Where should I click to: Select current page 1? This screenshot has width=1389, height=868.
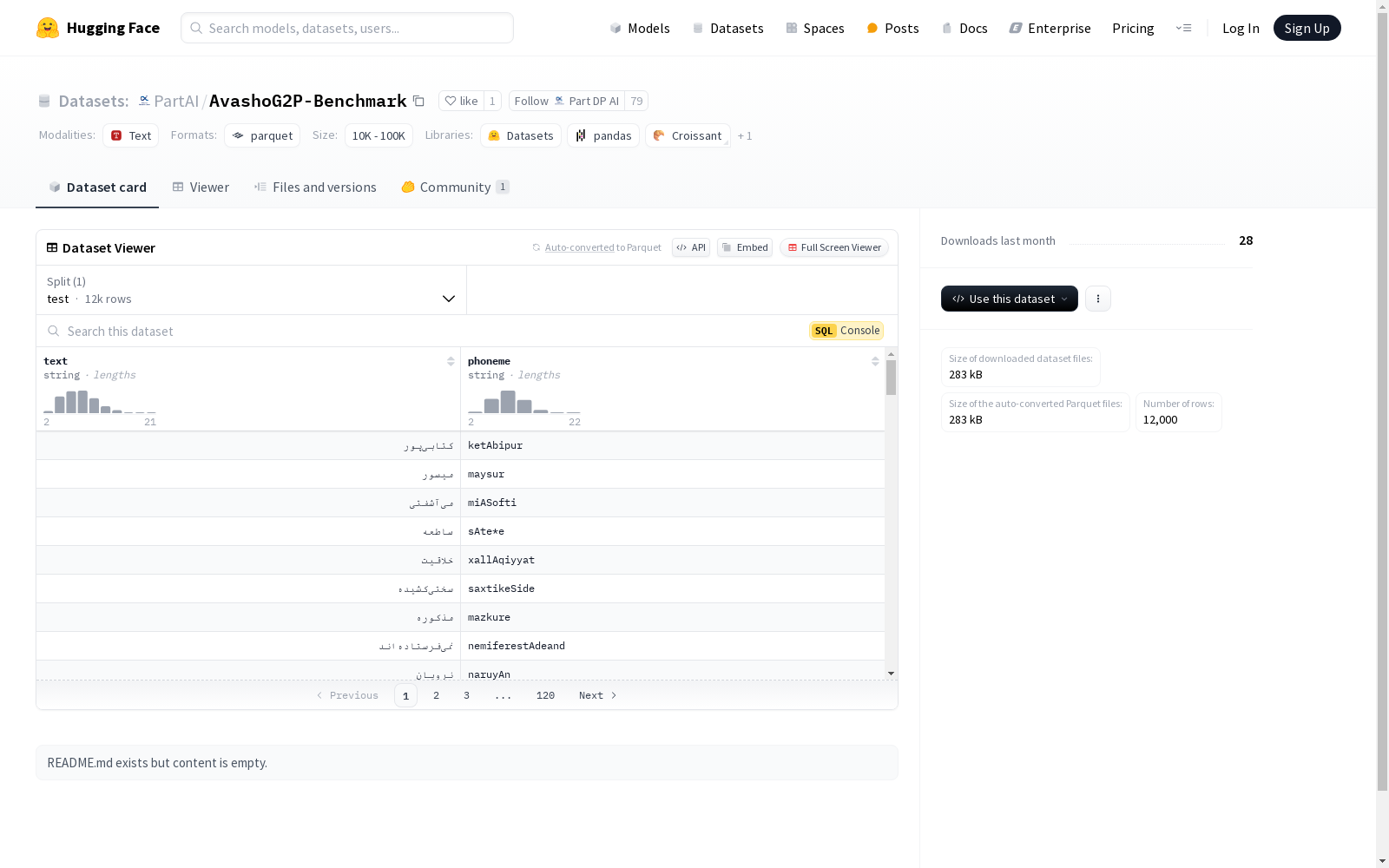click(x=405, y=695)
